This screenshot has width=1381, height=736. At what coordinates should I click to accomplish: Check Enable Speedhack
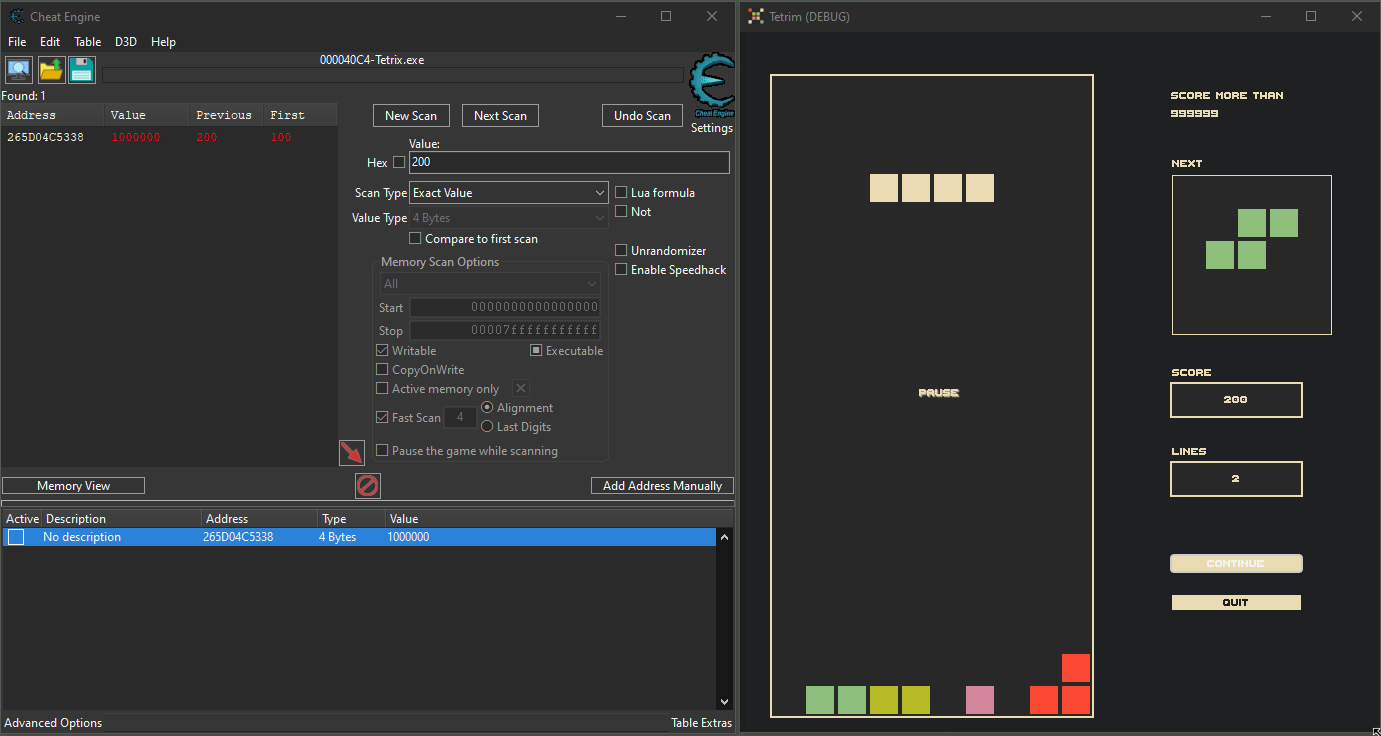click(x=621, y=270)
